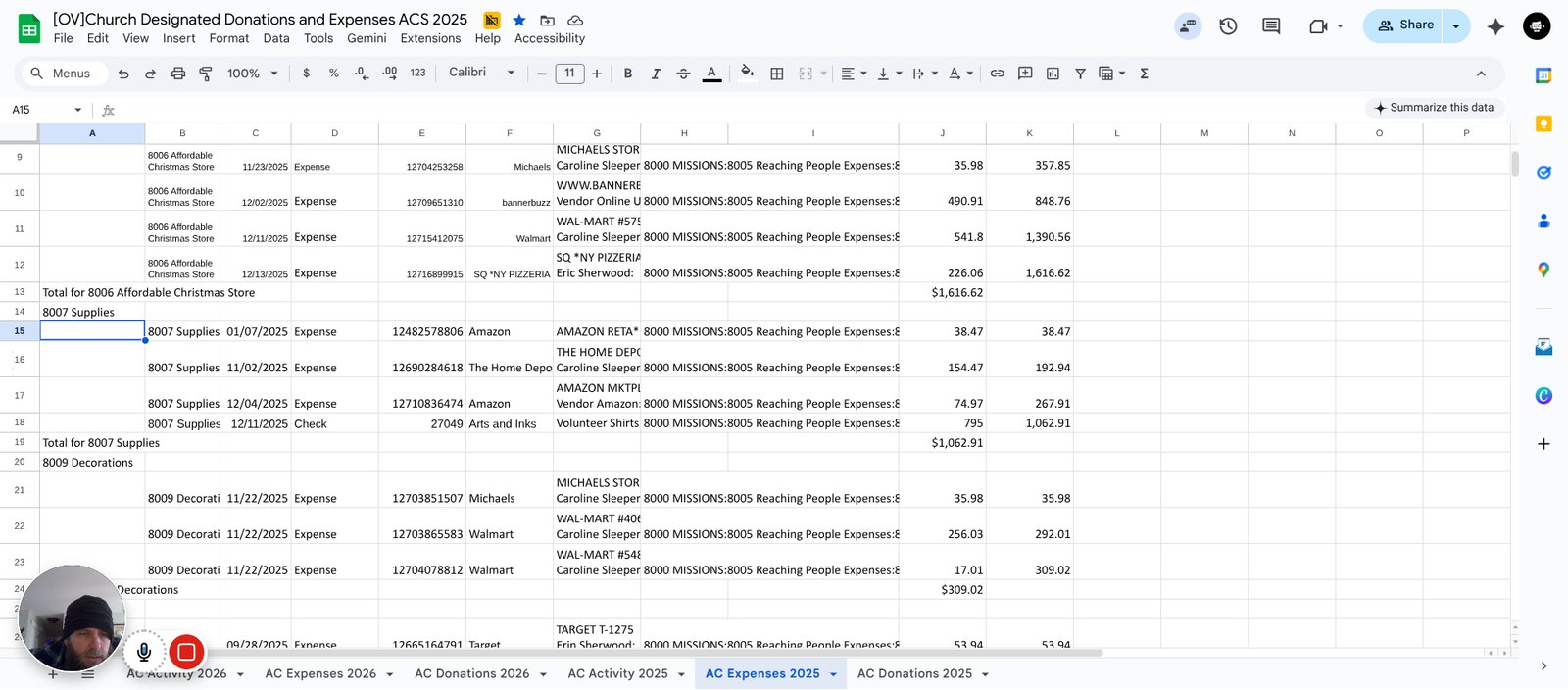Open Google Maps in side panel
The height and width of the screenshot is (690, 1568).
(x=1543, y=270)
